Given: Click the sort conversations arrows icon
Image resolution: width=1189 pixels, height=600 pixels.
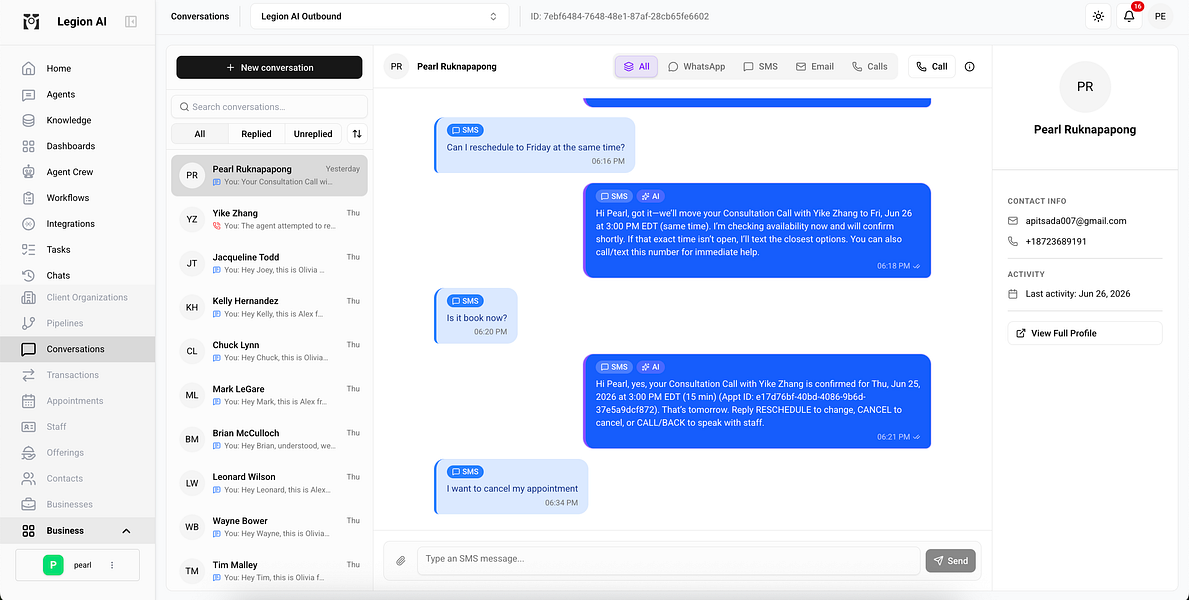Looking at the screenshot, I should (357, 134).
